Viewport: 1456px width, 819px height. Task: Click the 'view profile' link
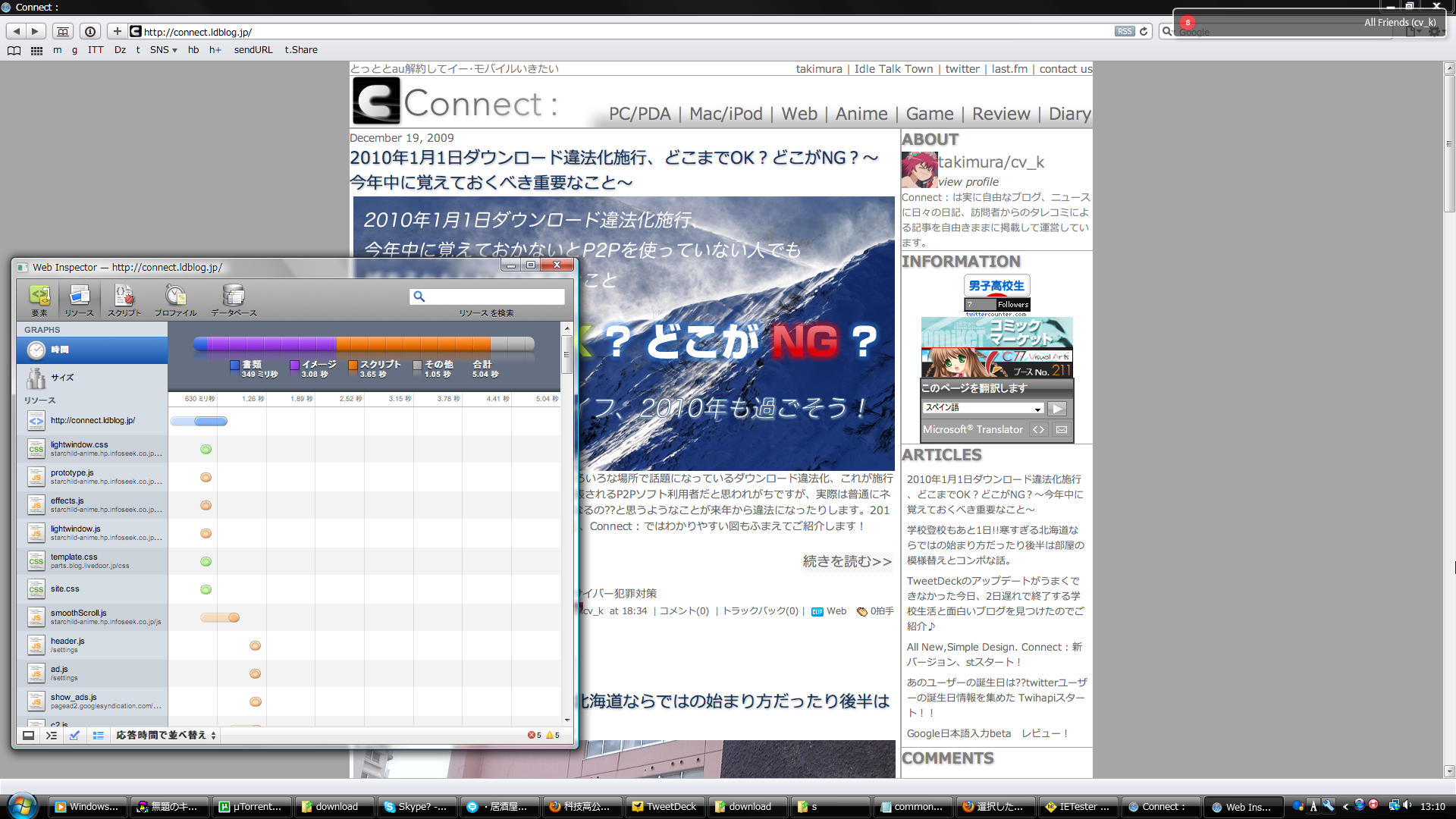pos(968,182)
